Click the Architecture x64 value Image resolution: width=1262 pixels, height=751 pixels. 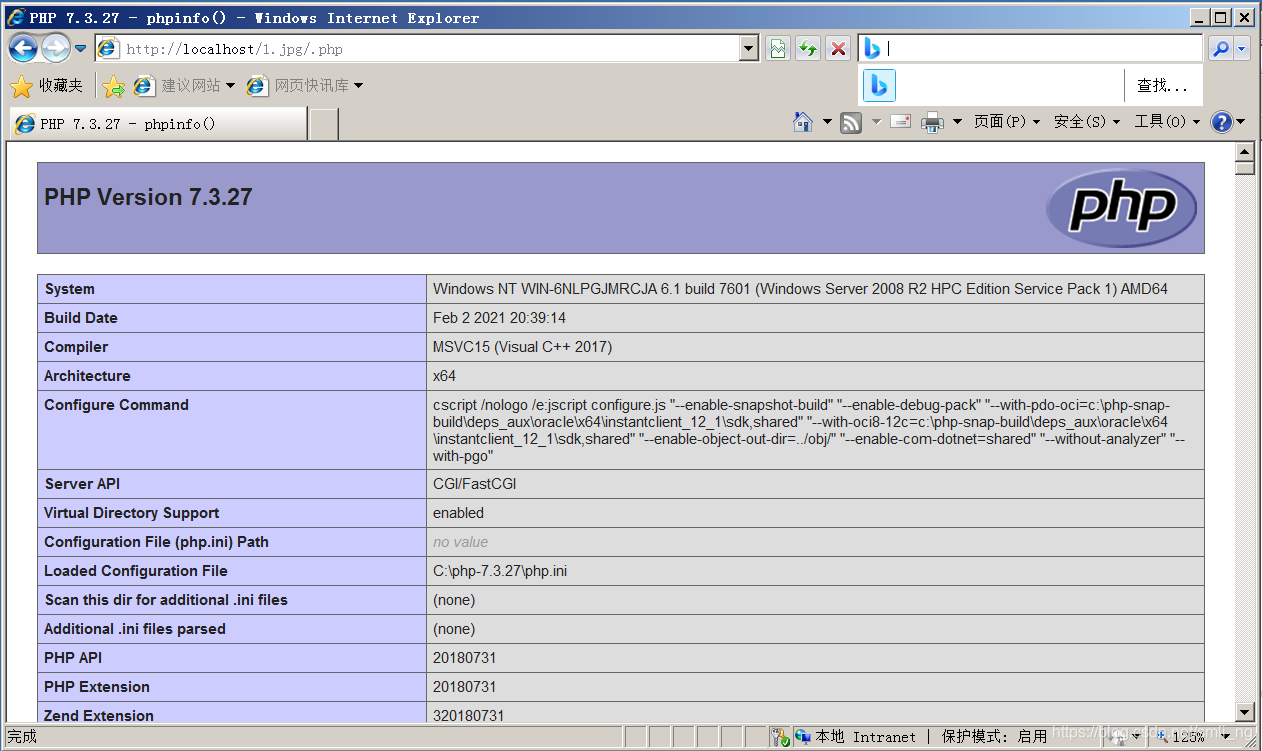pos(444,376)
